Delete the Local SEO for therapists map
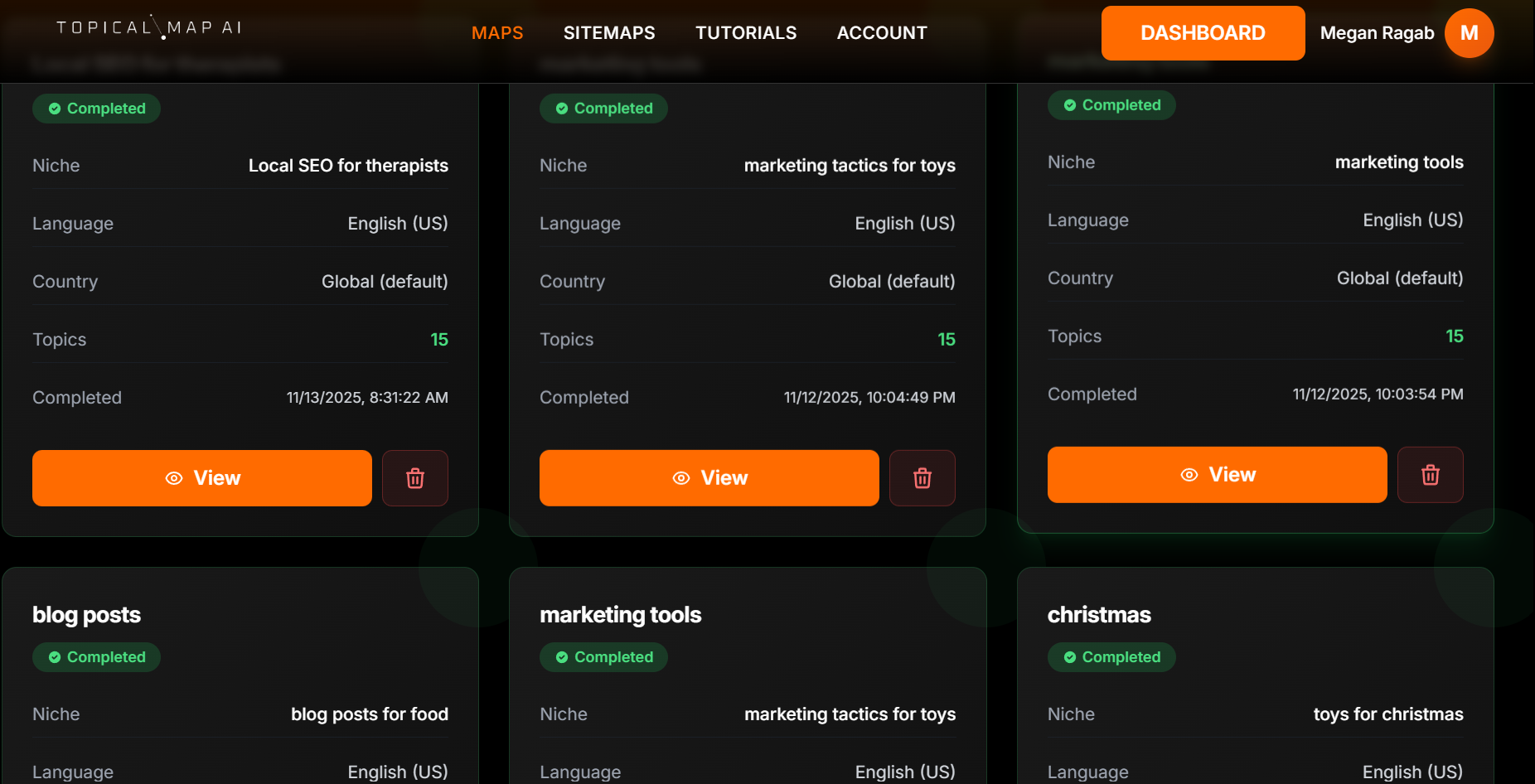Viewport: 1535px width, 784px height. click(x=415, y=478)
